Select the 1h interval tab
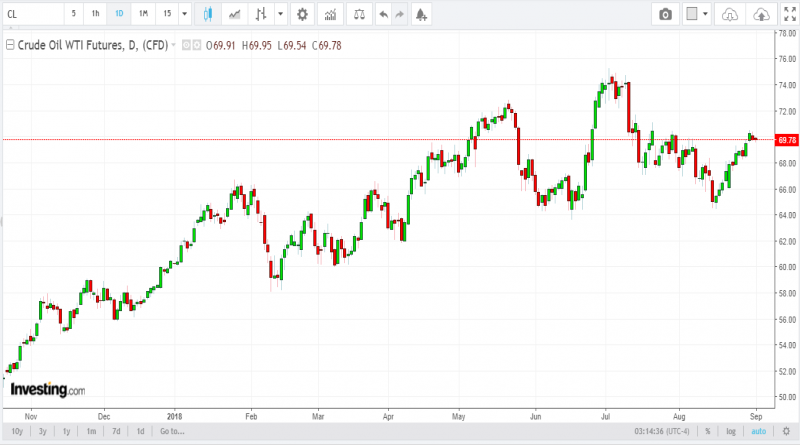800x445 pixels. click(x=95, y=14)
